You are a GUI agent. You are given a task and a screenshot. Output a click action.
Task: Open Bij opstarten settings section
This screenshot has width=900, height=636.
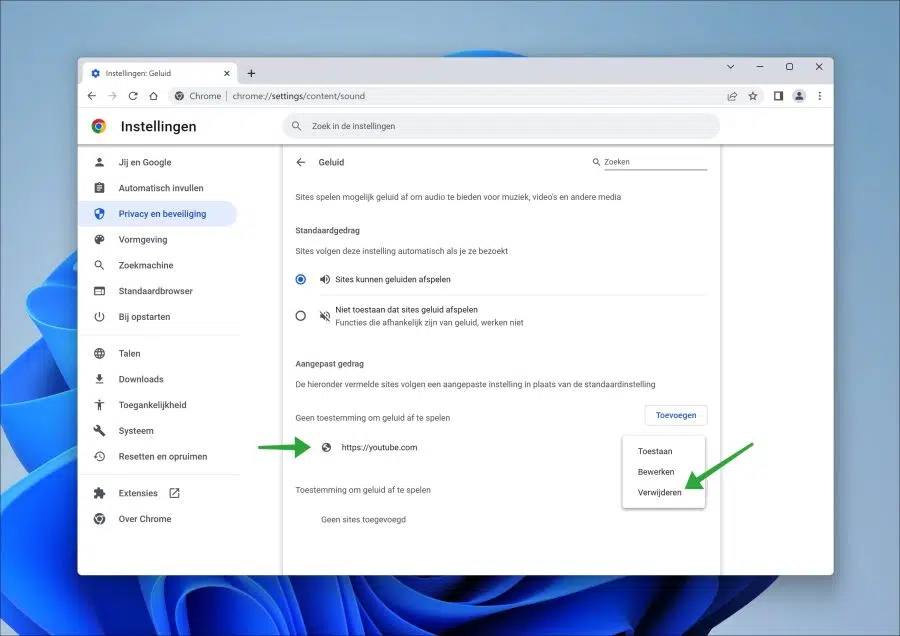[x=158, y=317]
